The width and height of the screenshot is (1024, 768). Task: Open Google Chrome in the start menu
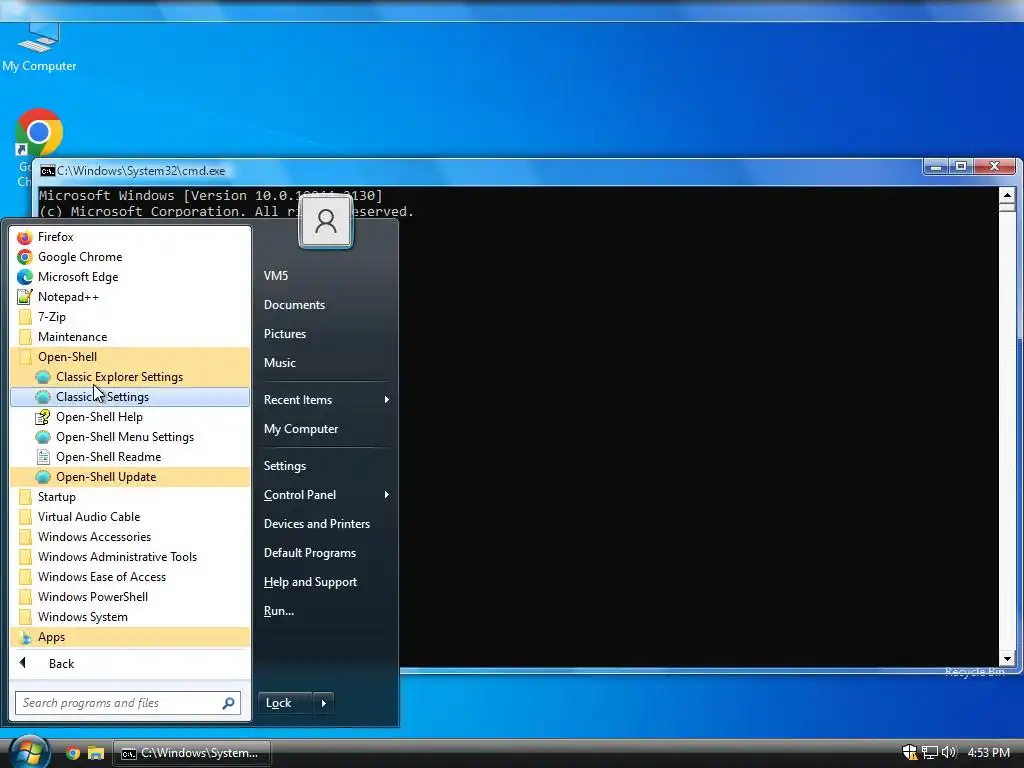pos(130,257)
